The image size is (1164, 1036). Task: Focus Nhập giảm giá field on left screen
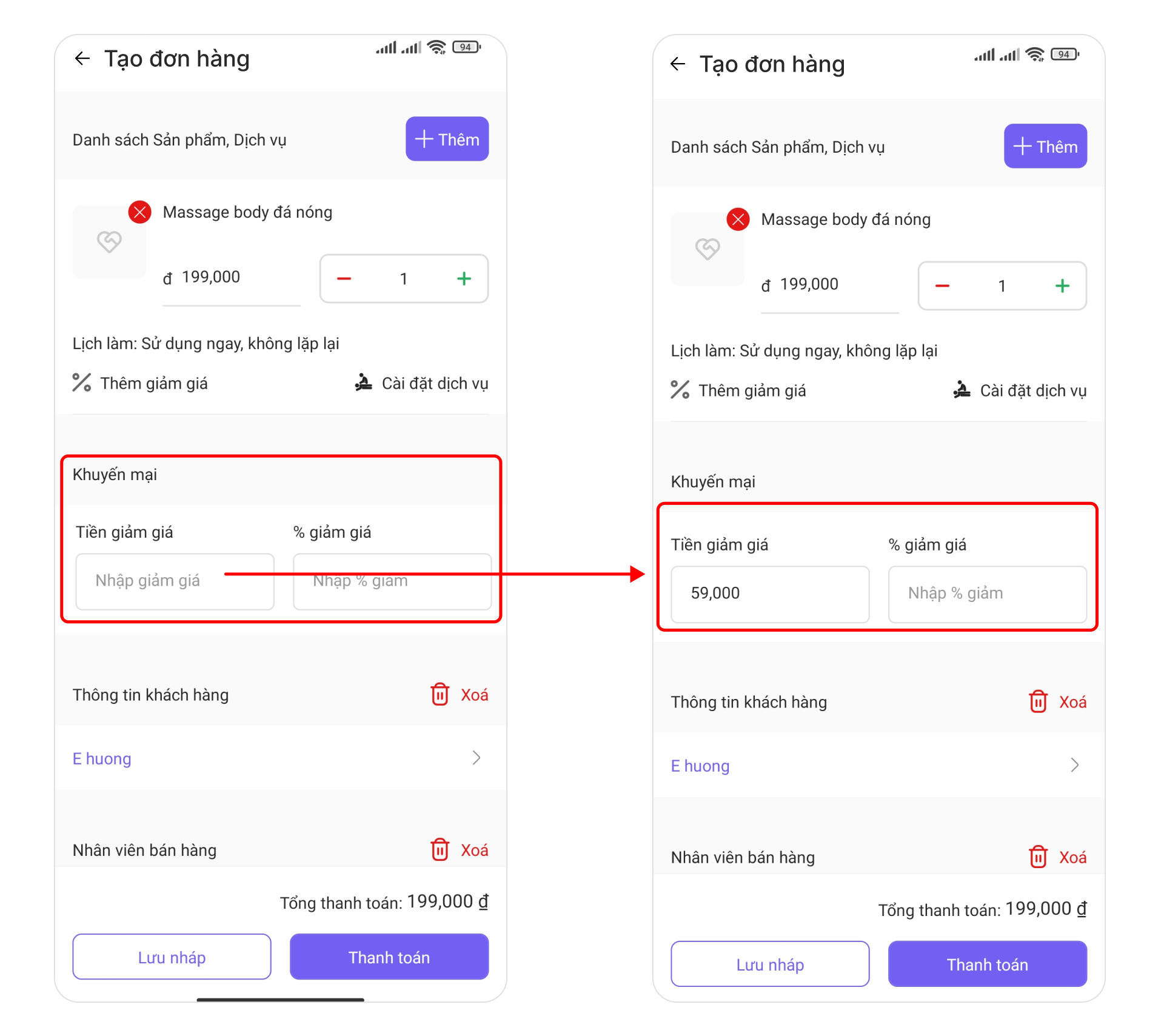point(175,581)
